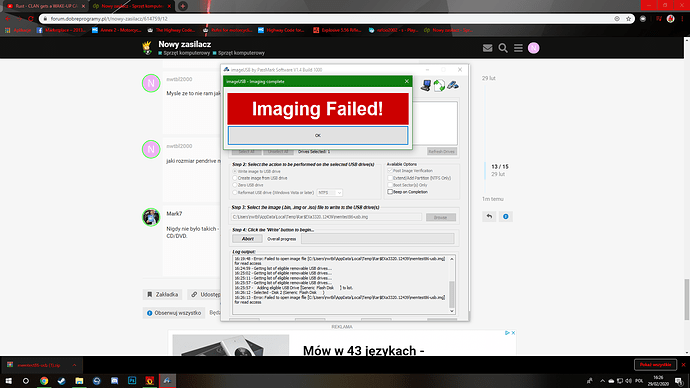Select Zero USB drive option
The height and width of the screenshot is (388, 690).
[235, 185]
